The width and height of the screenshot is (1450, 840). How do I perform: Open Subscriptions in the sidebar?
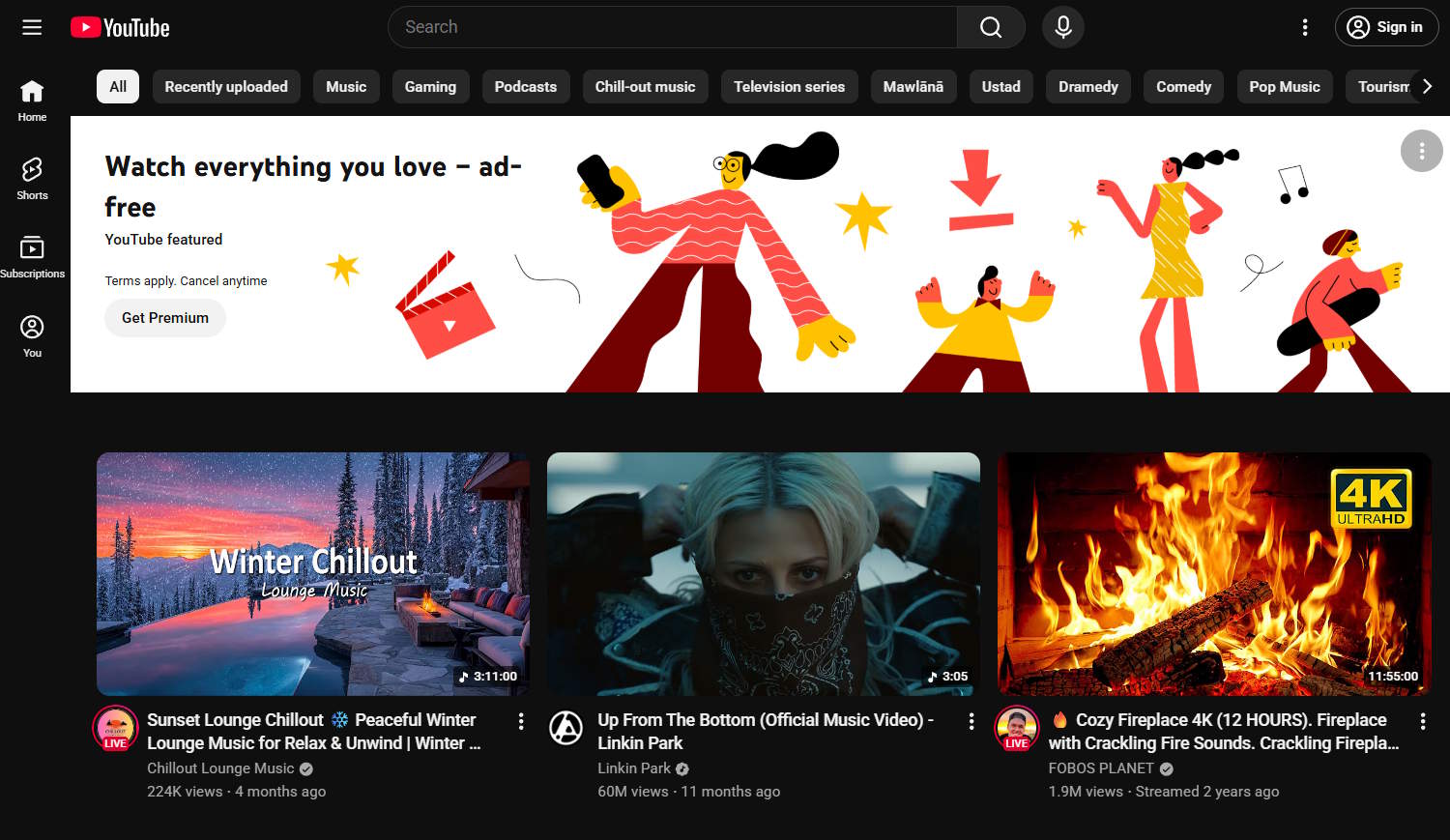(x=32, y=257)
